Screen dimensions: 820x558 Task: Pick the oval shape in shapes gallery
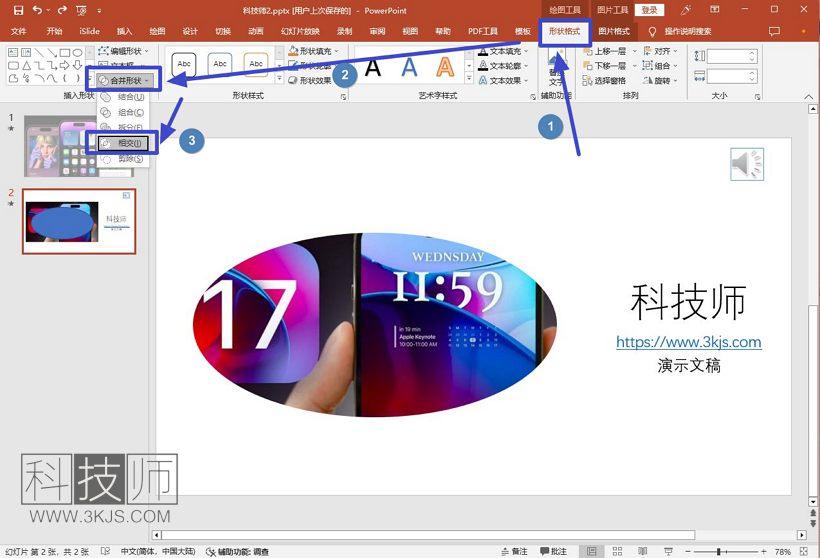77,52
